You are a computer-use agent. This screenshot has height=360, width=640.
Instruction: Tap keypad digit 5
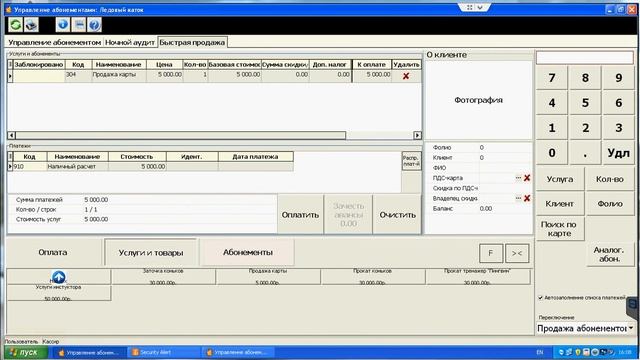585,102
